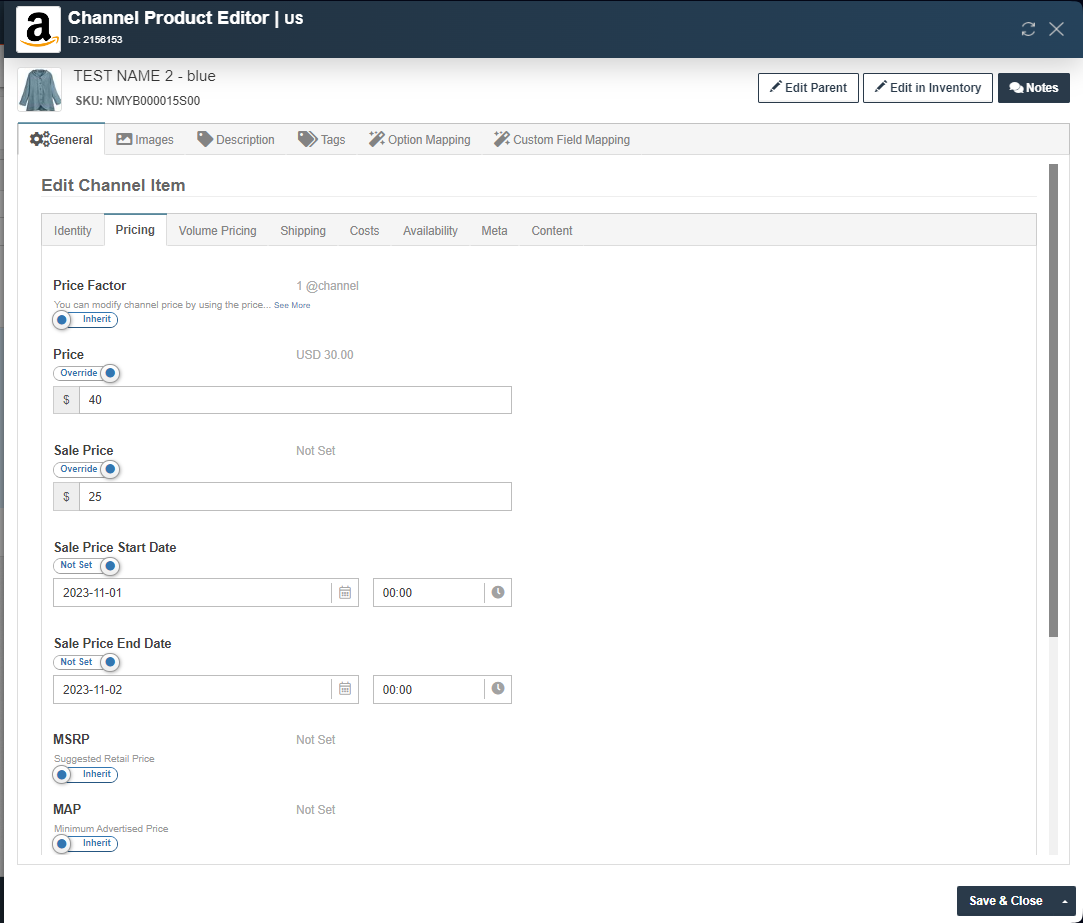Click the Amazon channel logo
Viewport: 1083px width, 923px height.
(38, 29)
